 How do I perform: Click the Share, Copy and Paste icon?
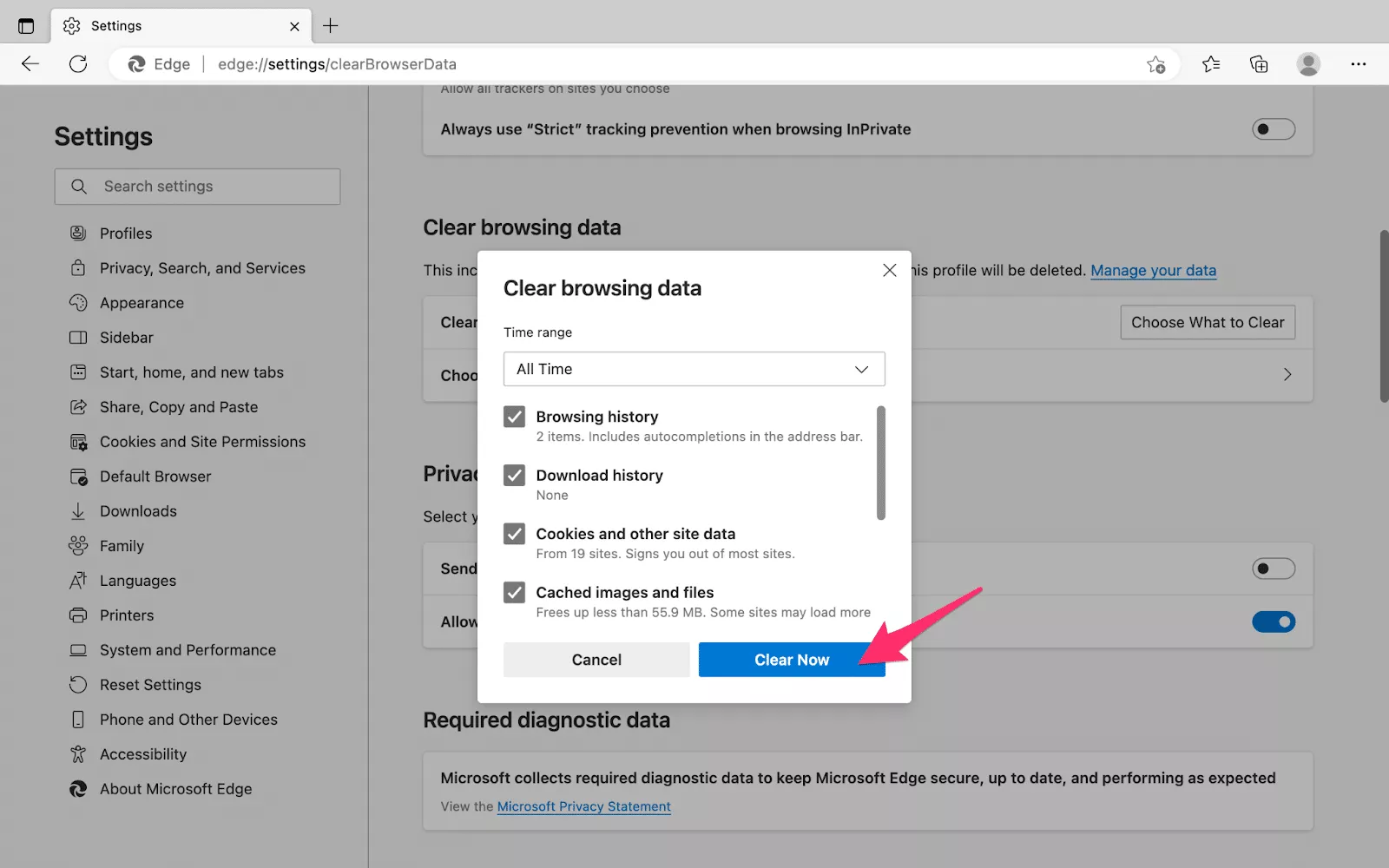click(x=78, y=406)
